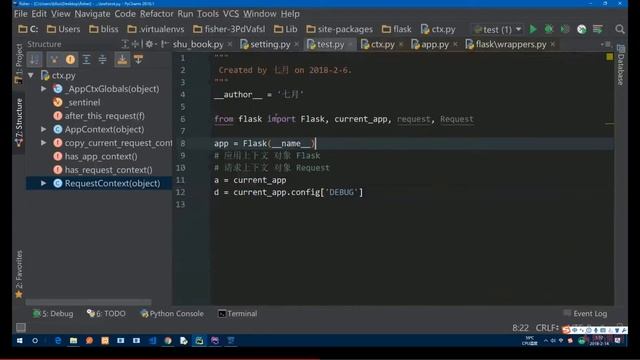Open the Terminal tool window

(238, 313)
